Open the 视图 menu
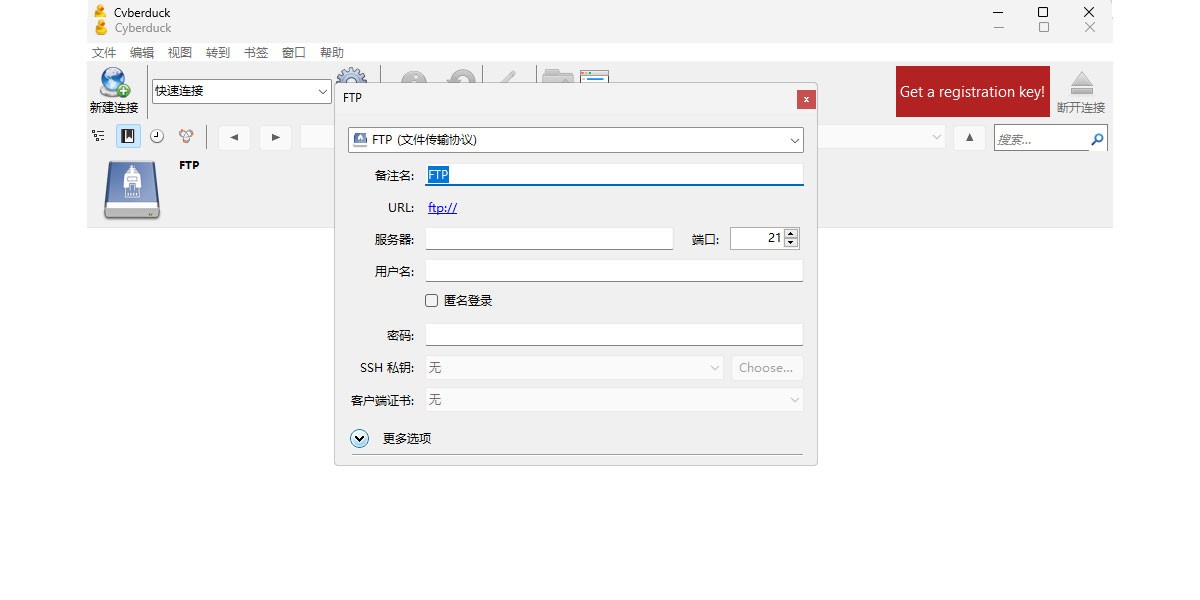The image size is (1200, 600). point(180,53)
